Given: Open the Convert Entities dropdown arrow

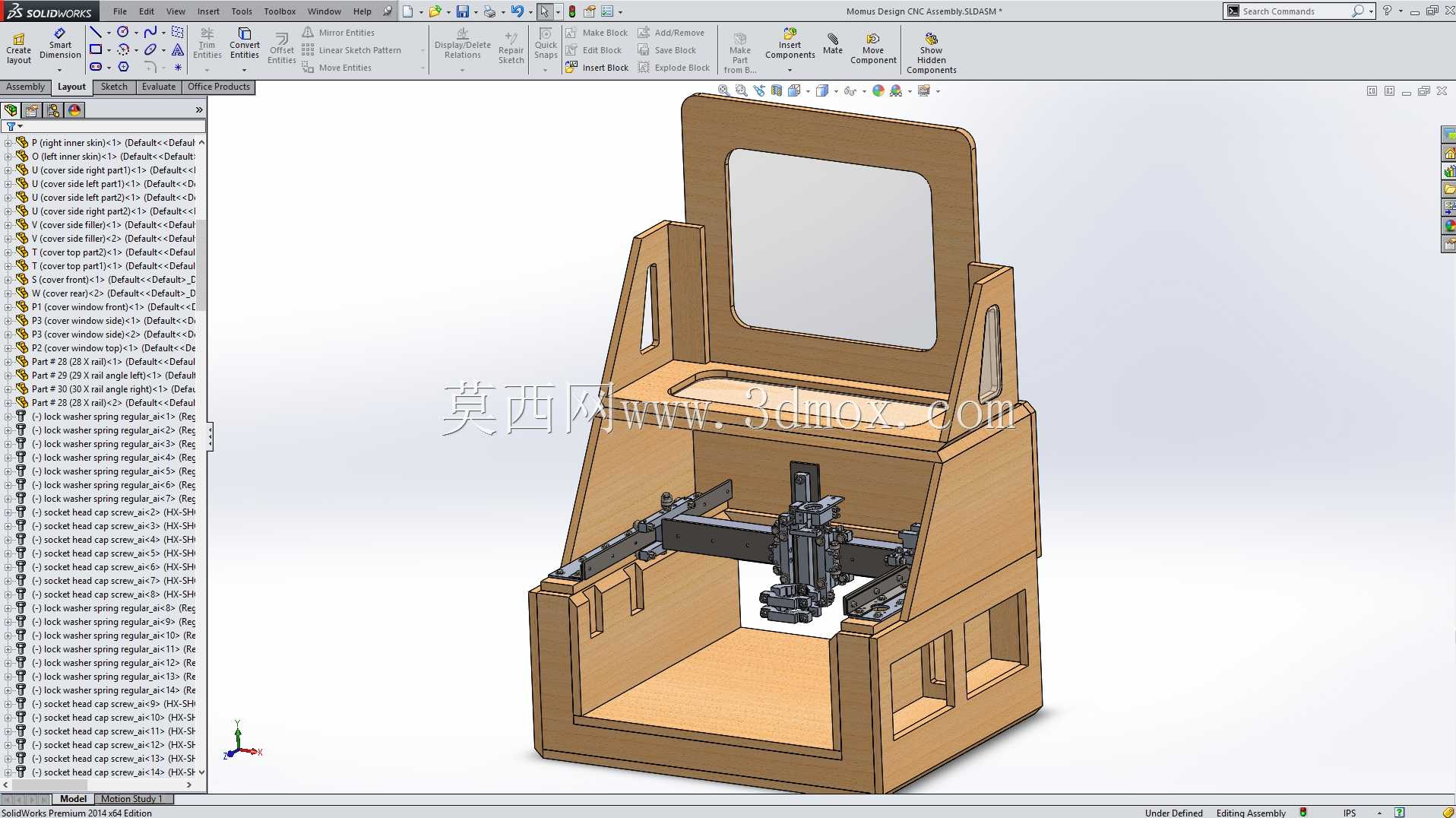Looking at the screenshot, I should click(x=244, y=70).
